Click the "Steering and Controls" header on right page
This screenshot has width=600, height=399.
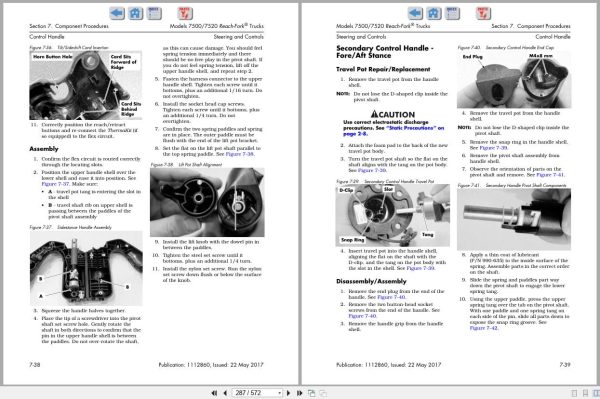pyautogui.click(x=361, y=37)
